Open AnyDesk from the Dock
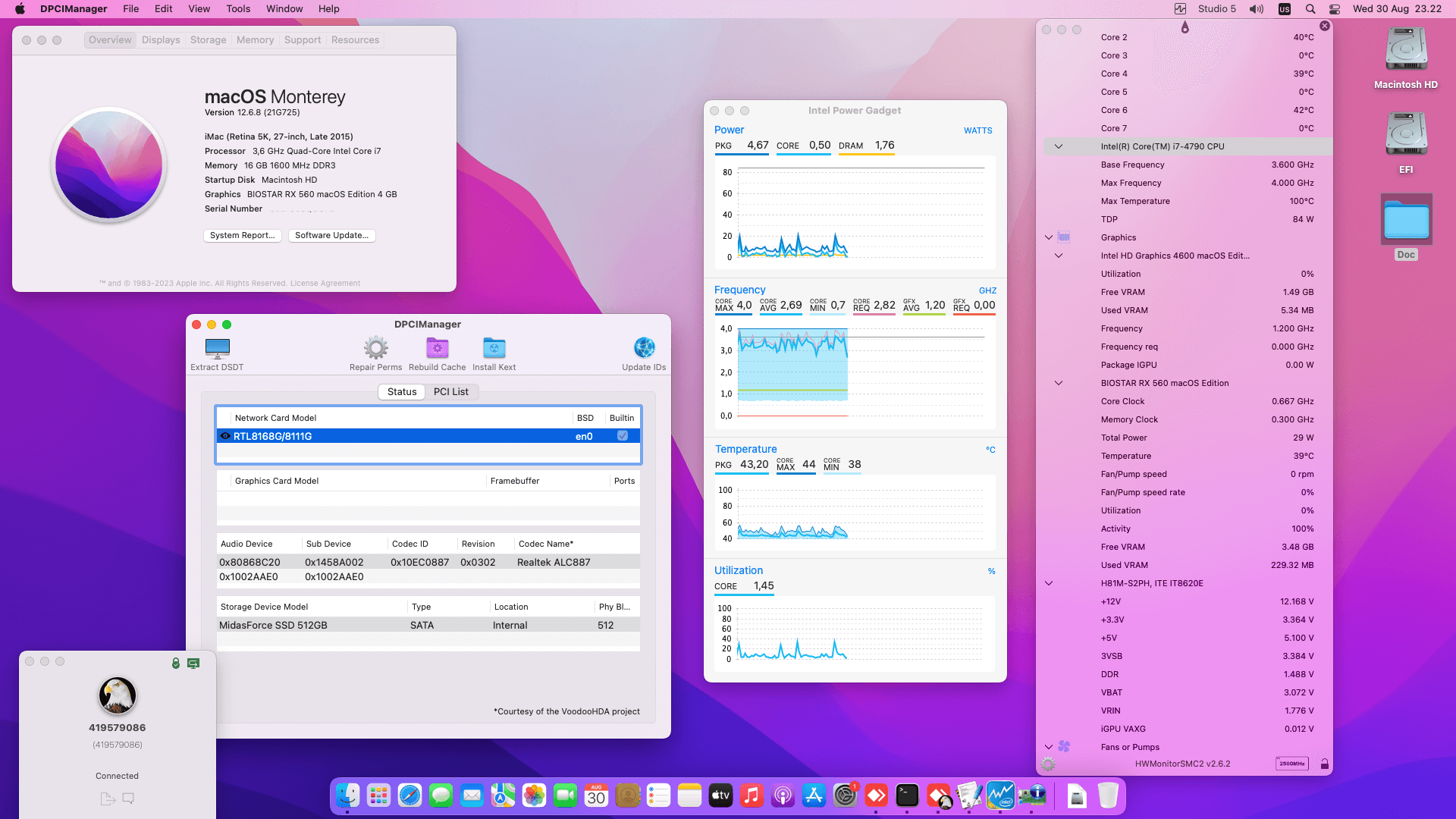 (x=876, y=795)
